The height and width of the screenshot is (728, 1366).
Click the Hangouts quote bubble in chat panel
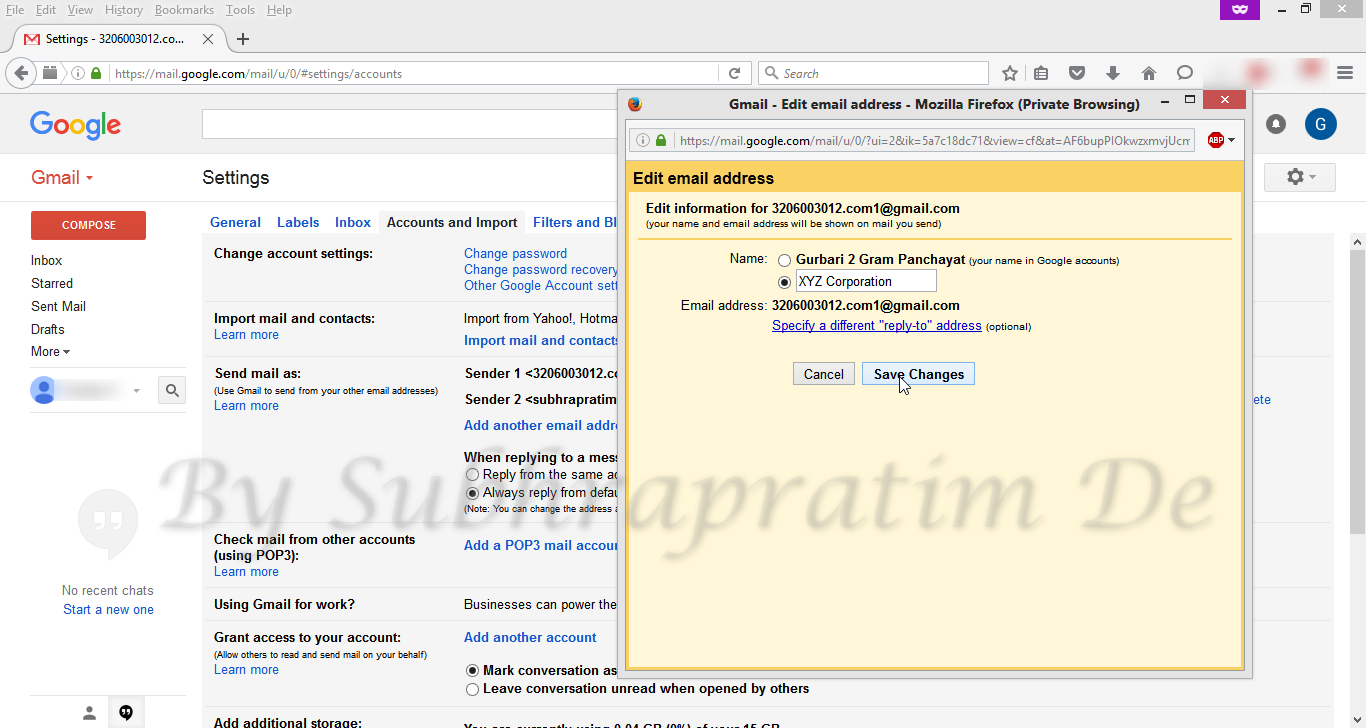point(108,524)
